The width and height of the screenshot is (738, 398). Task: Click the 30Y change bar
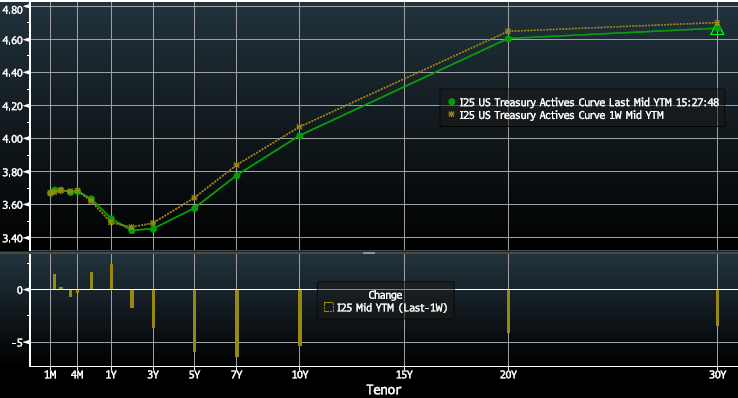click(717, 308)
